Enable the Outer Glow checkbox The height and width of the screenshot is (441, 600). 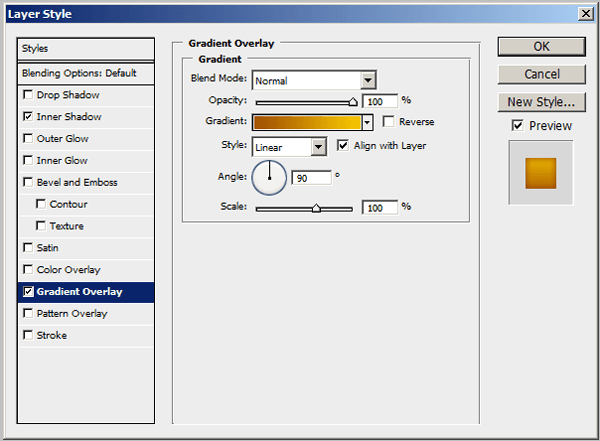pyautogui.click(x=28, y=138)
